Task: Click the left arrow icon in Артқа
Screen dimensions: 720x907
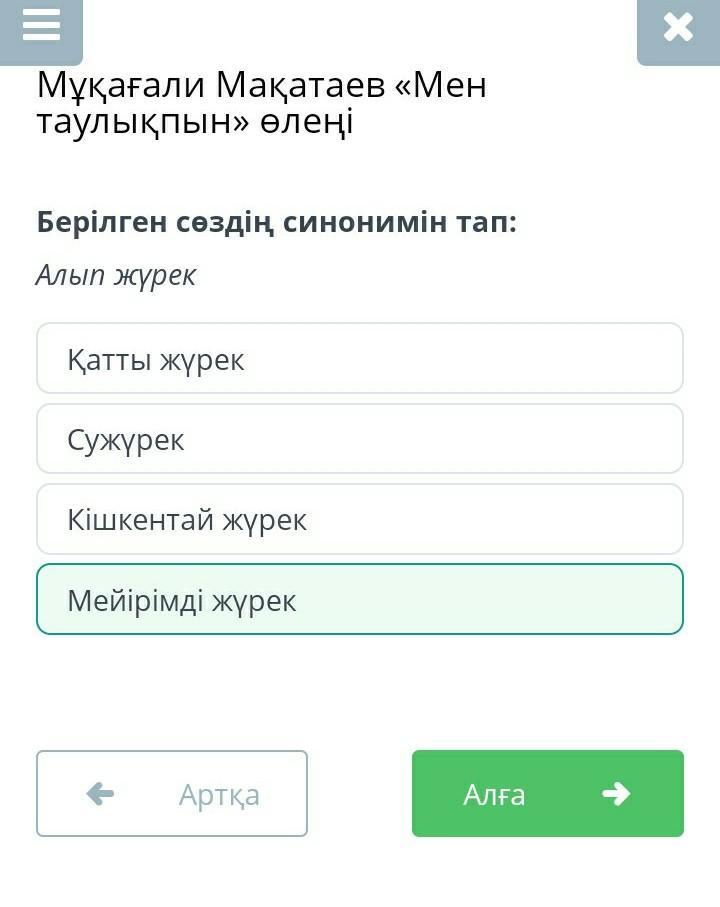Action: [100, 794]
